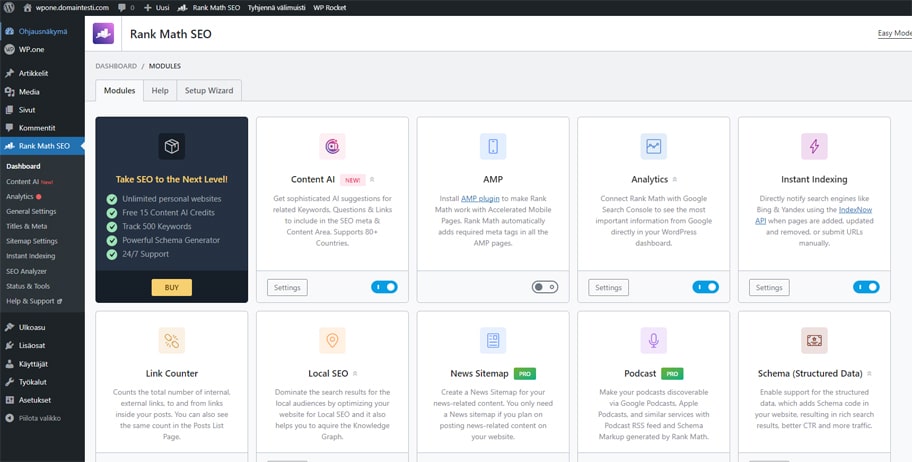912x462 pixels.
Task: Open the Uusi (+ New) admin bar dropdown
Action: coord(154,7)
